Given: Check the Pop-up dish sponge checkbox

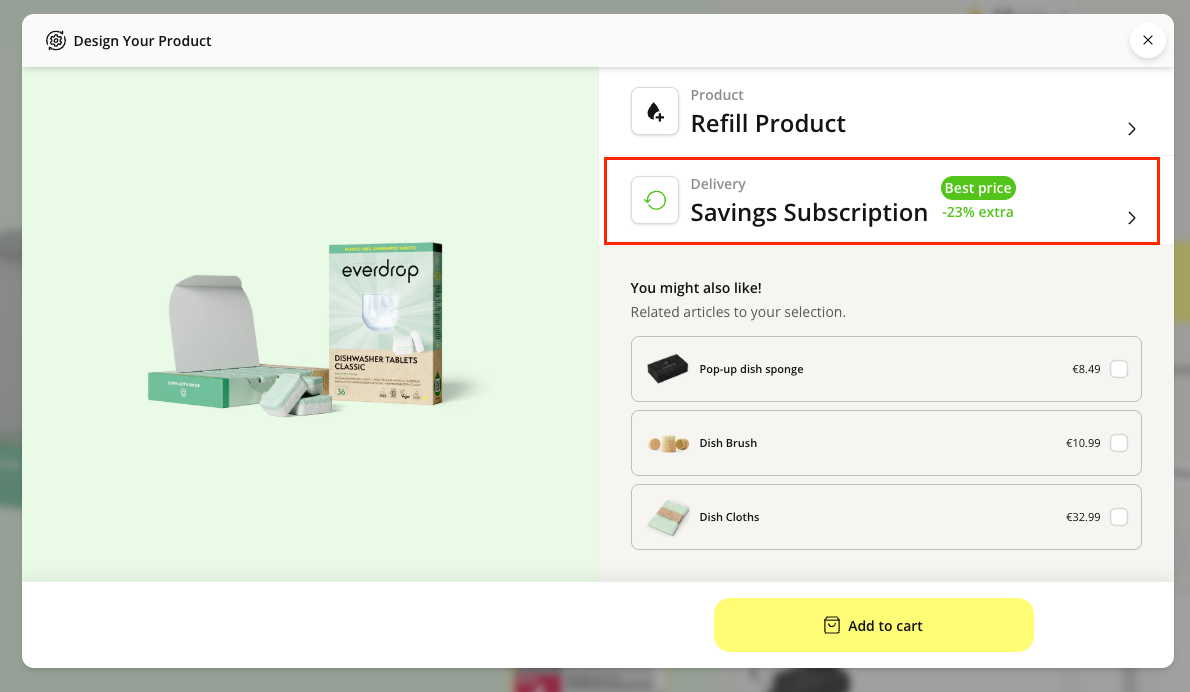Looking at the screenshot, I should click(1119, 369).
